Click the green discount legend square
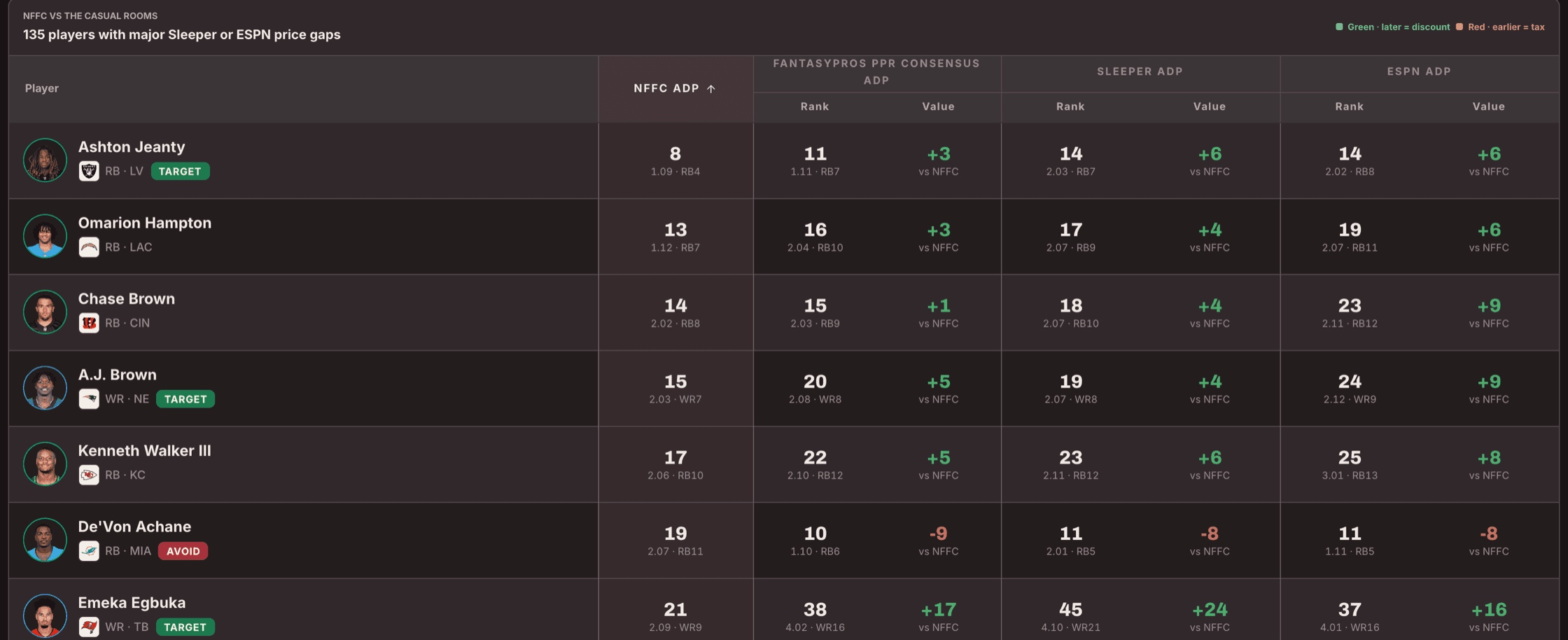 tap(1339, 27)
